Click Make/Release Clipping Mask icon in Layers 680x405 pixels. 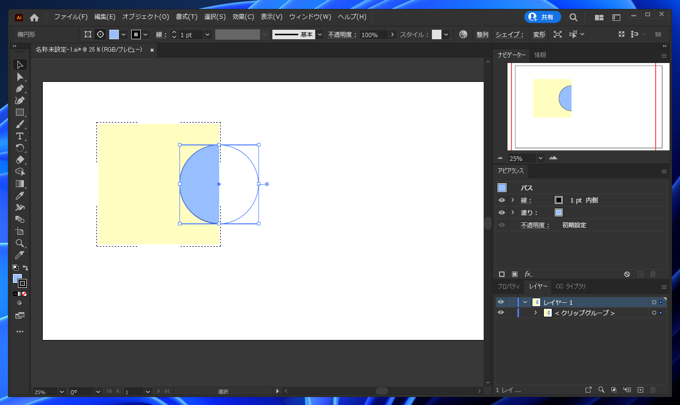tap(614, 390)
